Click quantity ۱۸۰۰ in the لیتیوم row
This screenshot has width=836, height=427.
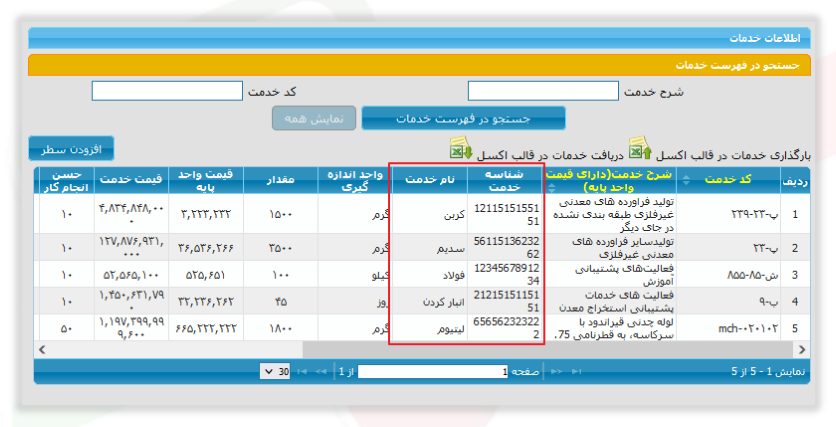click(280, 329)
